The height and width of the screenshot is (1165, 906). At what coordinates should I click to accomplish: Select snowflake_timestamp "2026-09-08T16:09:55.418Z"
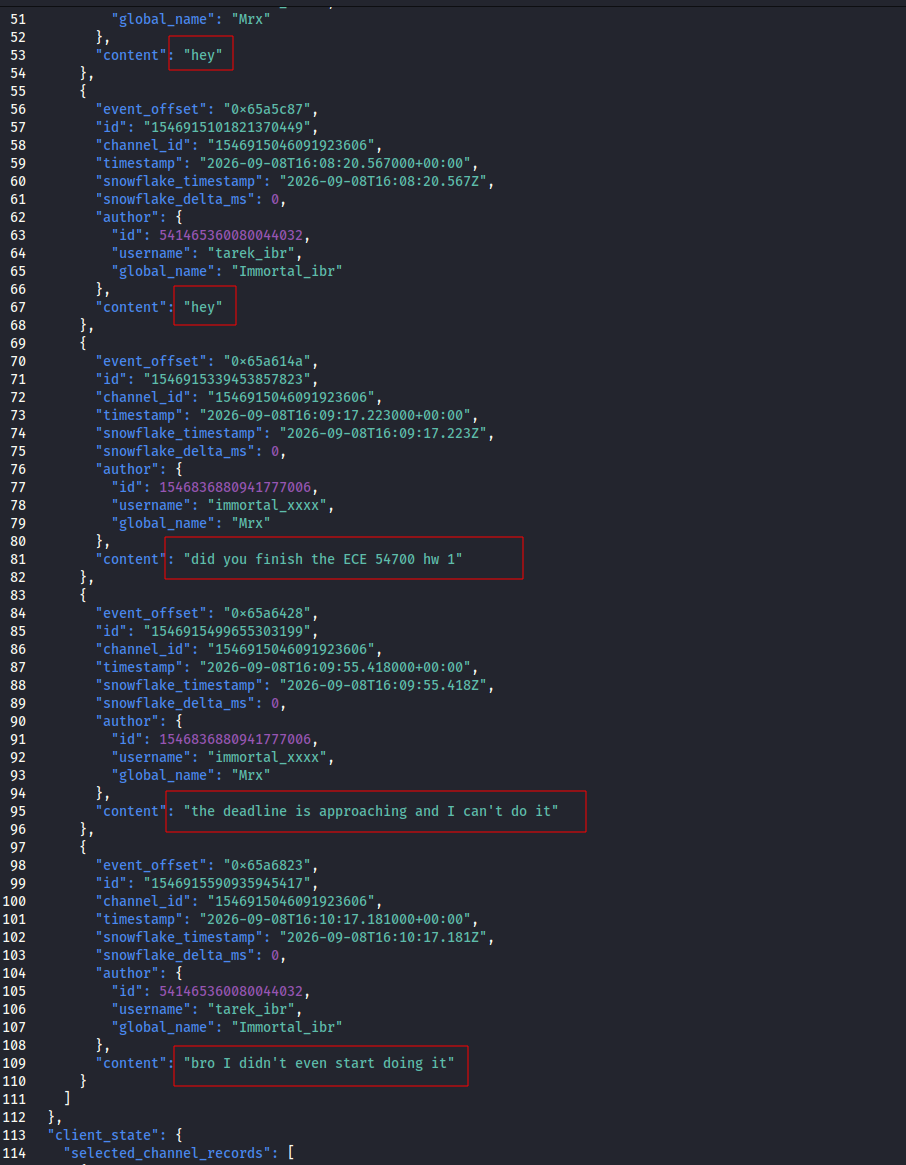(384, 685)
